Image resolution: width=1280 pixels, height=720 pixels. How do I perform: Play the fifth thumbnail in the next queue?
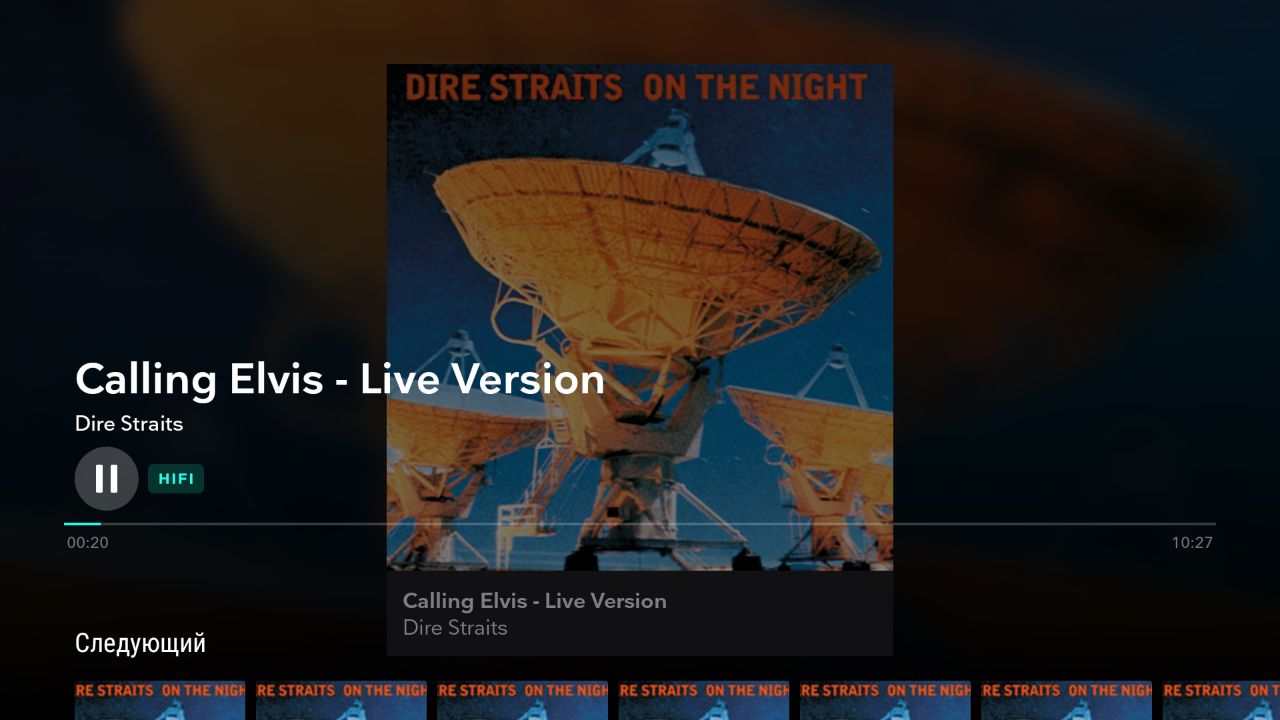(885, 701)
